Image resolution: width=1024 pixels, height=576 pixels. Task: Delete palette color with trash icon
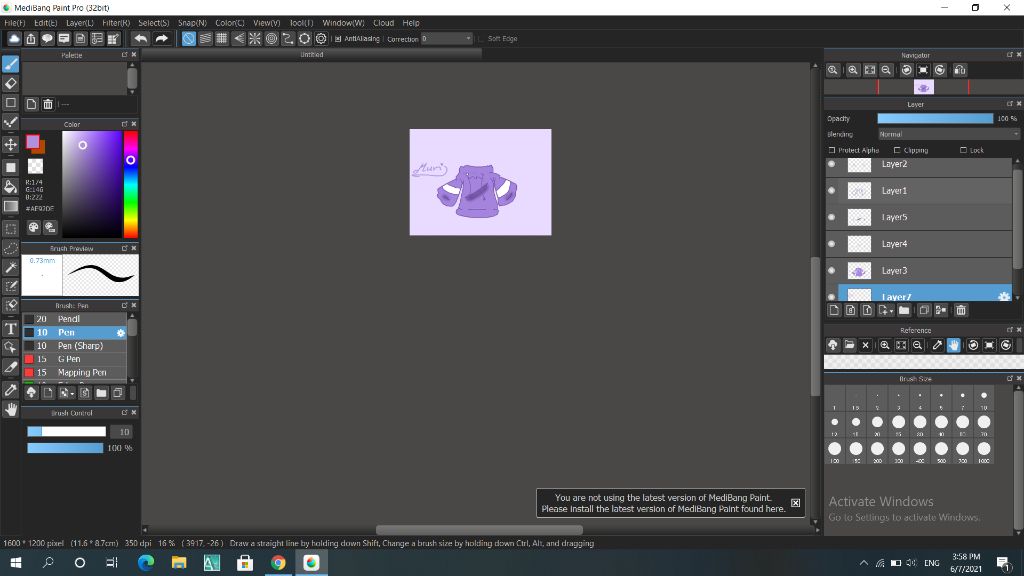(x=48, y=104)
